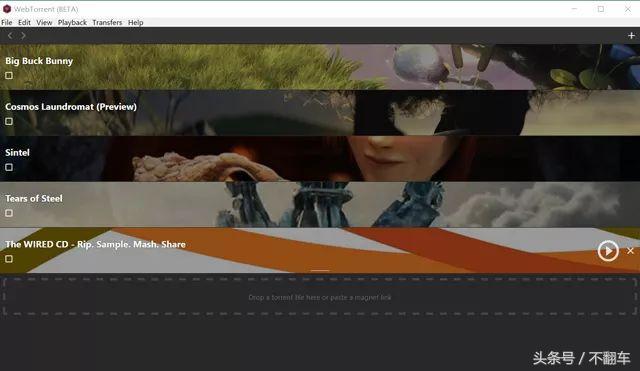Viewport: 640px width, 371px height.
Task: Remove The WIRED CD torrent with X
Action: [631, 251]
